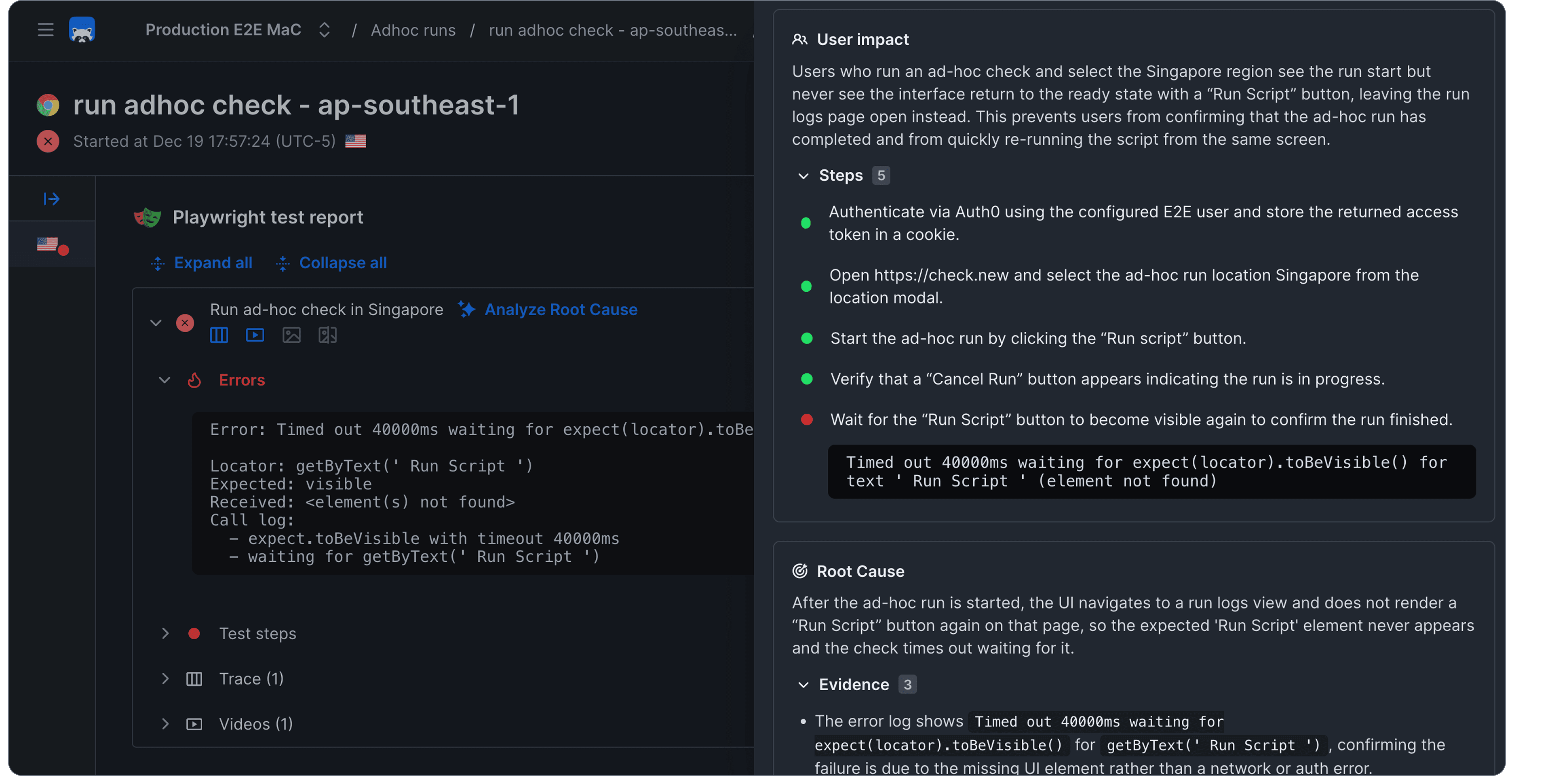
Task: Collapse the Evidence list under Root Cause
Action: [803, 685]
